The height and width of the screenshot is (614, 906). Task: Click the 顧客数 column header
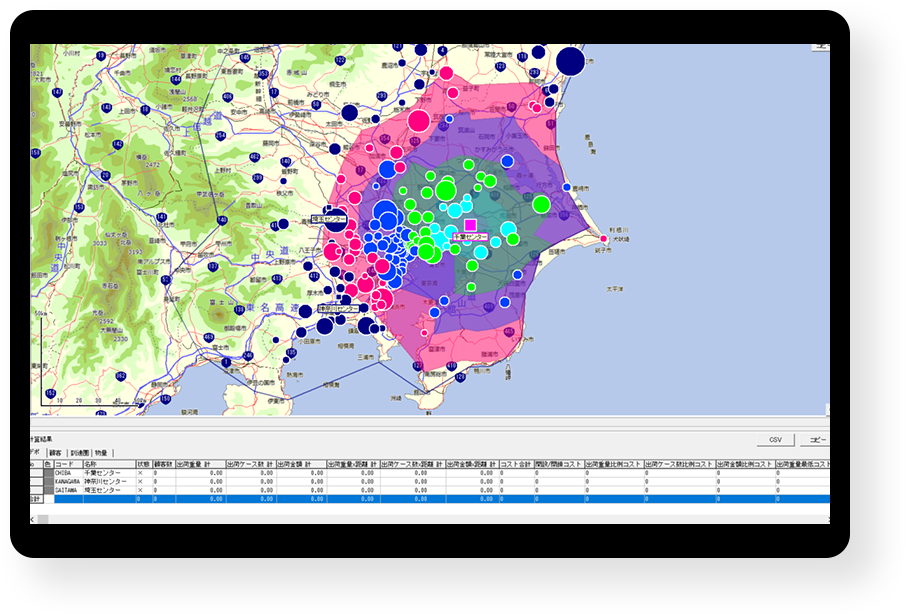163,464
